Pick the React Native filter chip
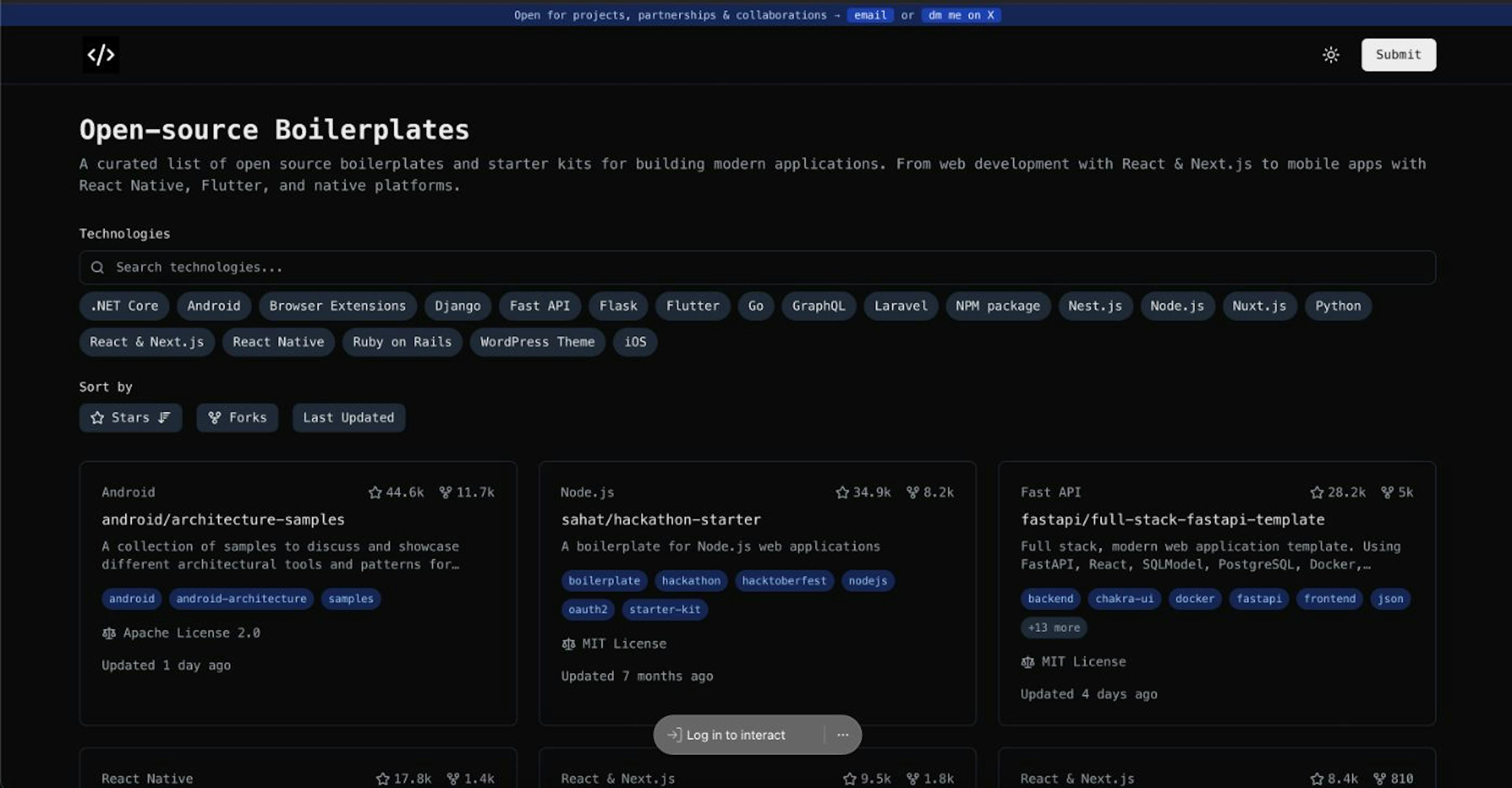Image resolution: width=1512 pixels, height=788 pixels. pyautogui.click(x=278, y=342)
